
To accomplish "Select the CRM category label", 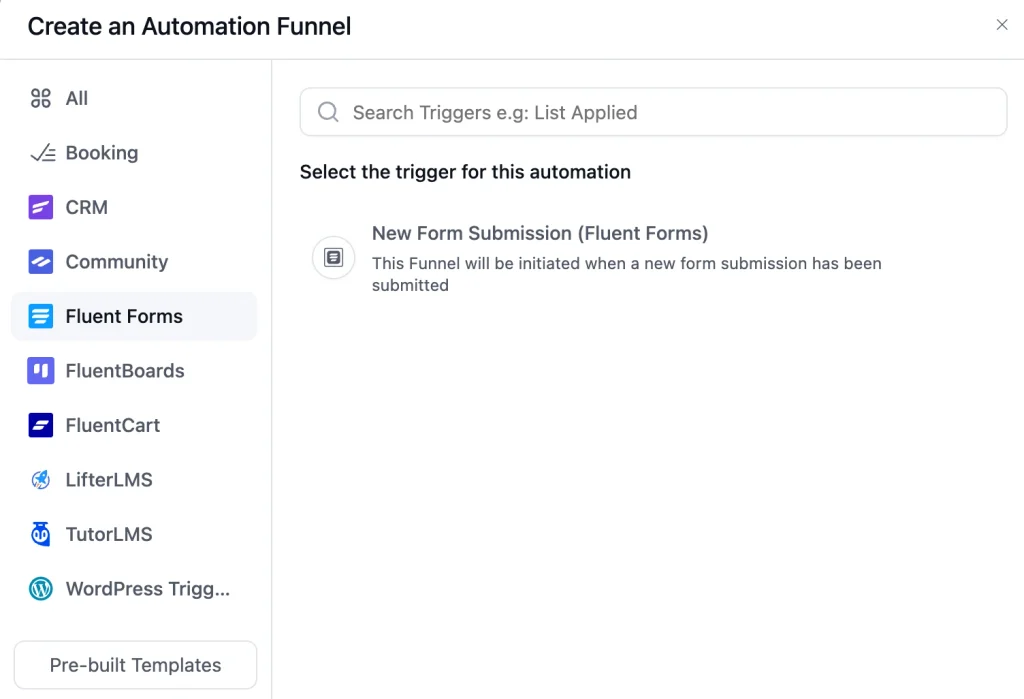I will click(x=86, y=207).
